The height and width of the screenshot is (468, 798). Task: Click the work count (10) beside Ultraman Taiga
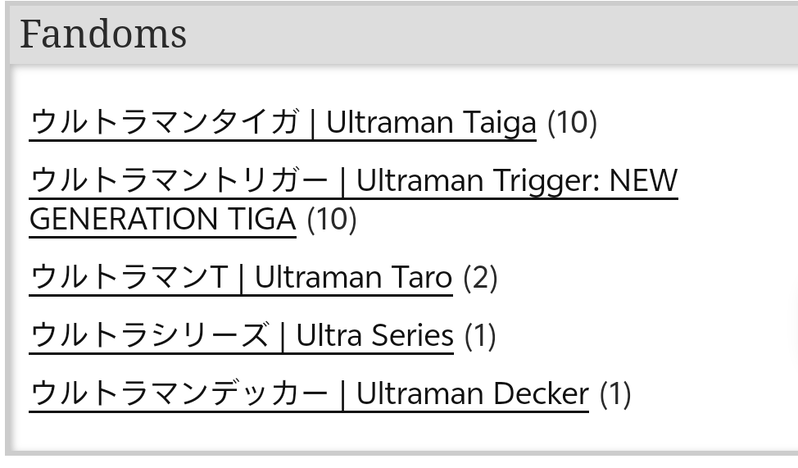click(x=572, y=123)
